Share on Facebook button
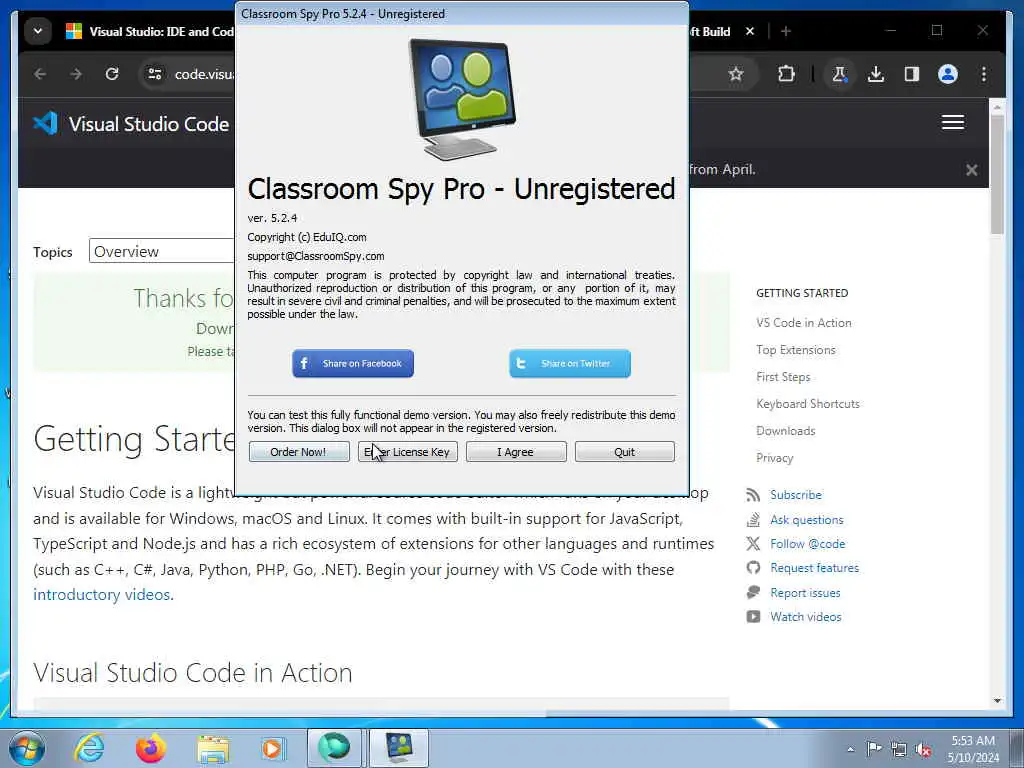 [353, 364]
